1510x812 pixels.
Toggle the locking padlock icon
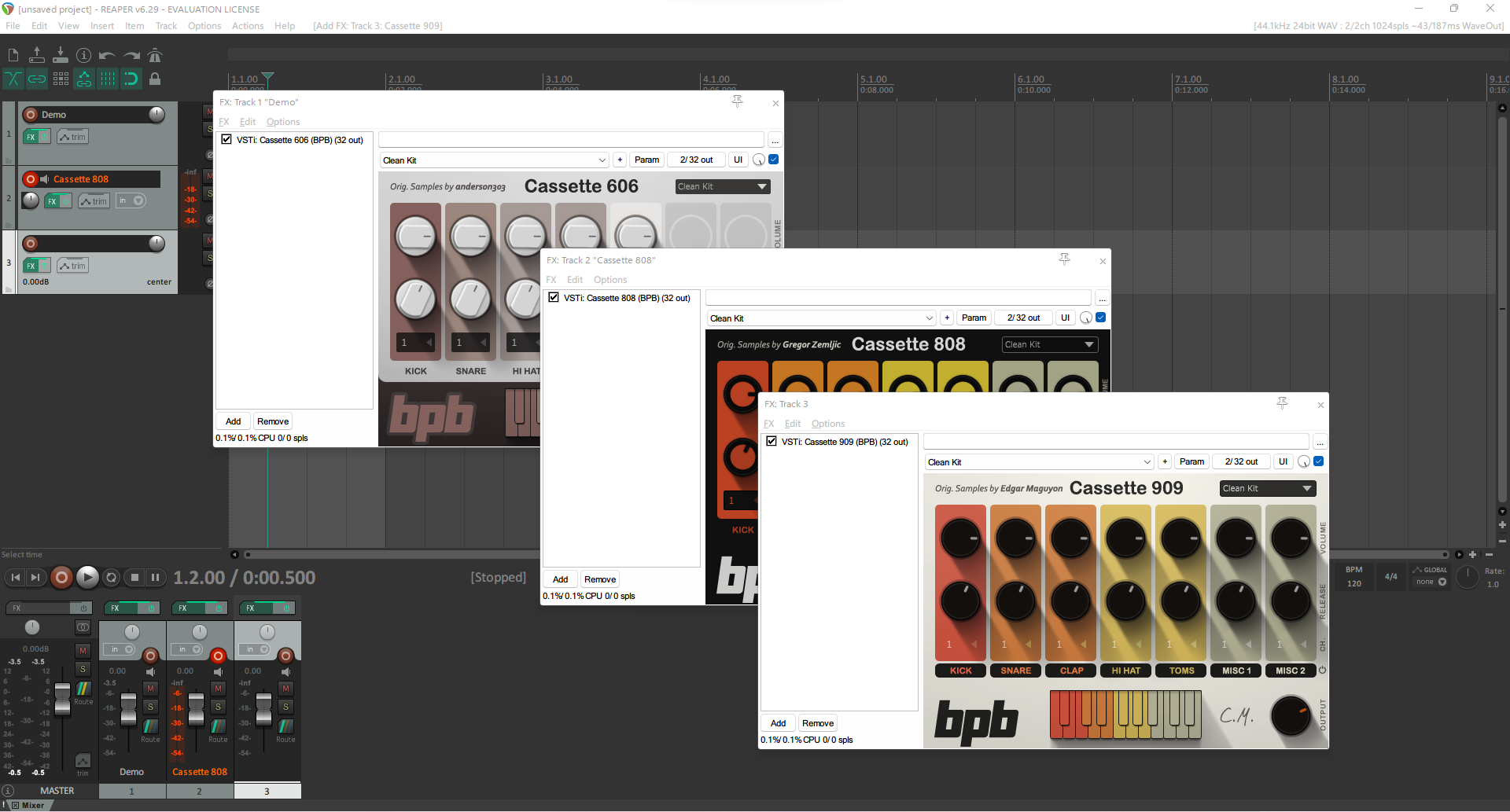(155, 79)
